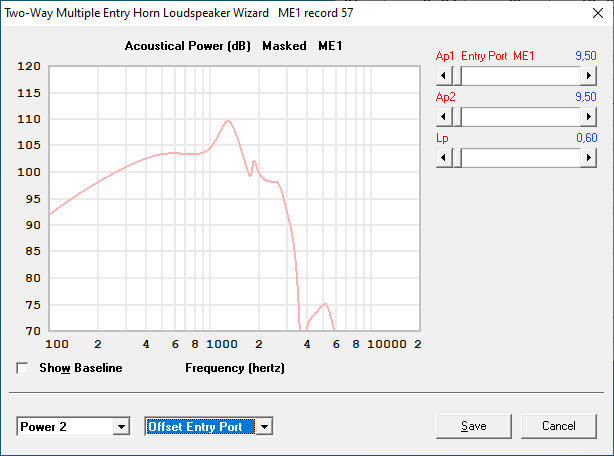614x456 pixels.
Task: Click the Lp label
Action: point(442,138)
